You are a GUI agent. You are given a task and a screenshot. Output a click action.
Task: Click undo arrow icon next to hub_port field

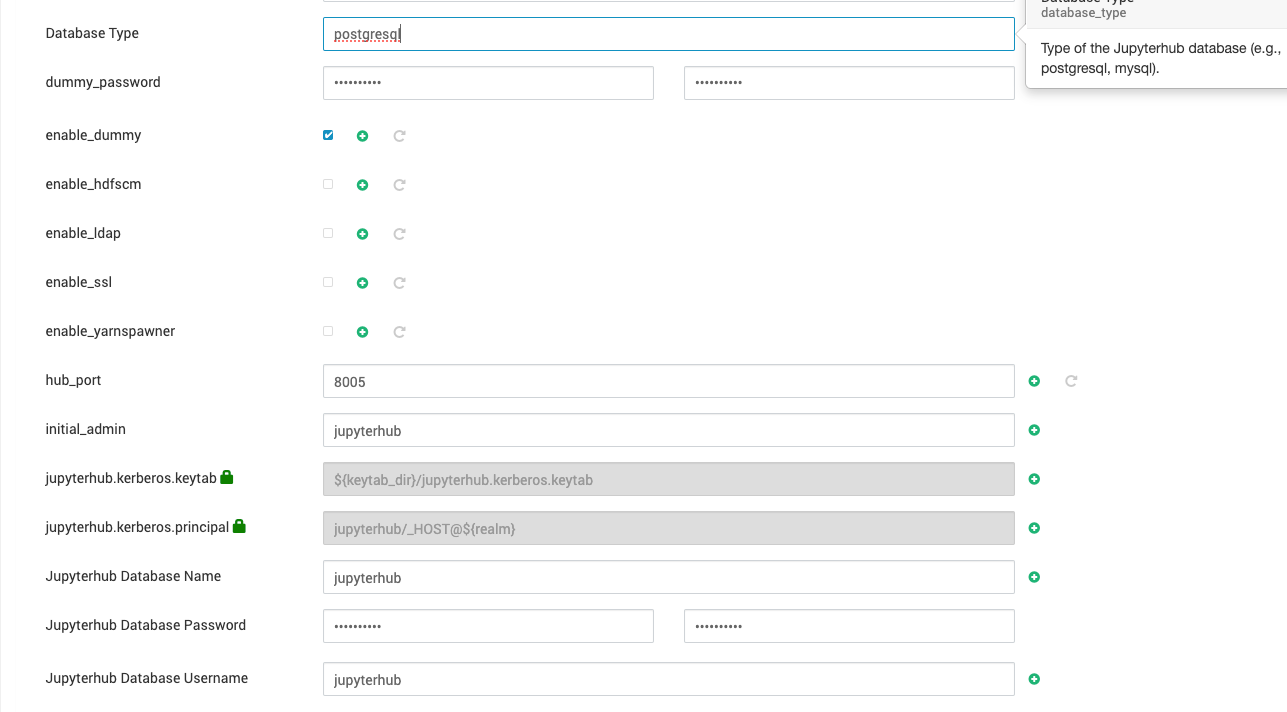1071,381
